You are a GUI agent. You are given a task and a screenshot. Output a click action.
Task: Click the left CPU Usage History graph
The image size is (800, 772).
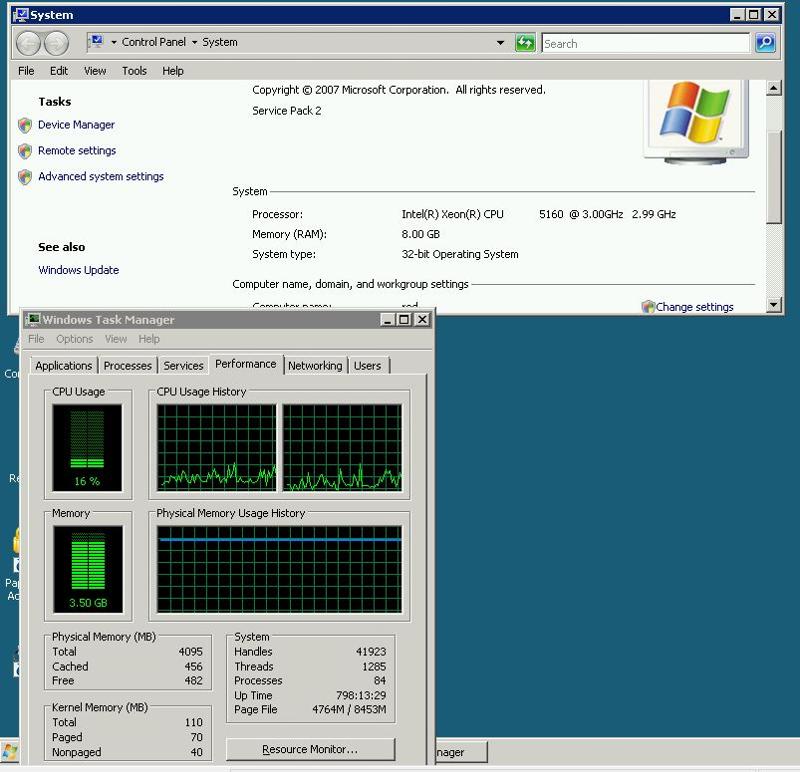click(x=217, y=447)
